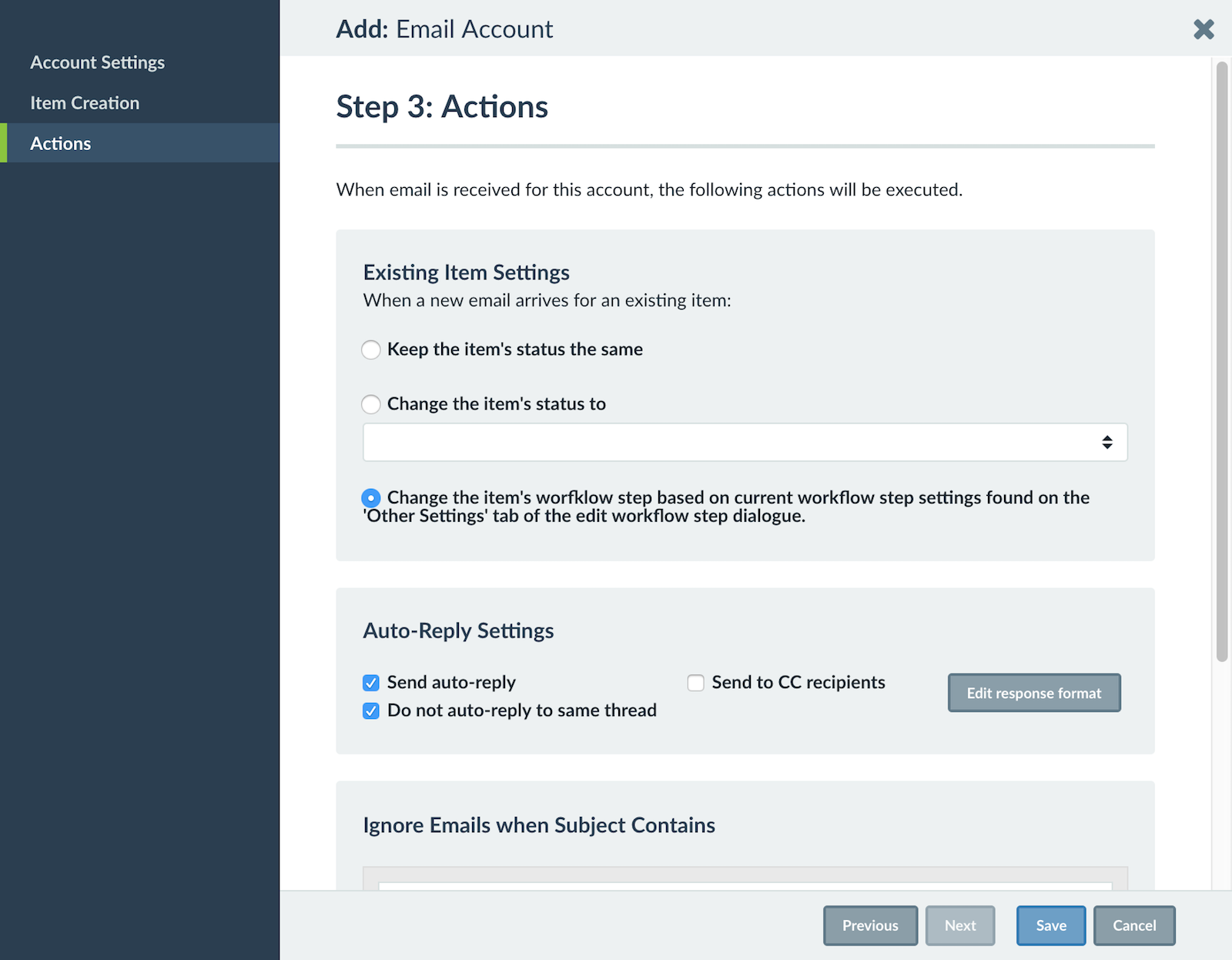1232x960 pixels.
Task: Uncheck 'Do not auto-reply to same thread'
Action: pos(370,711)
